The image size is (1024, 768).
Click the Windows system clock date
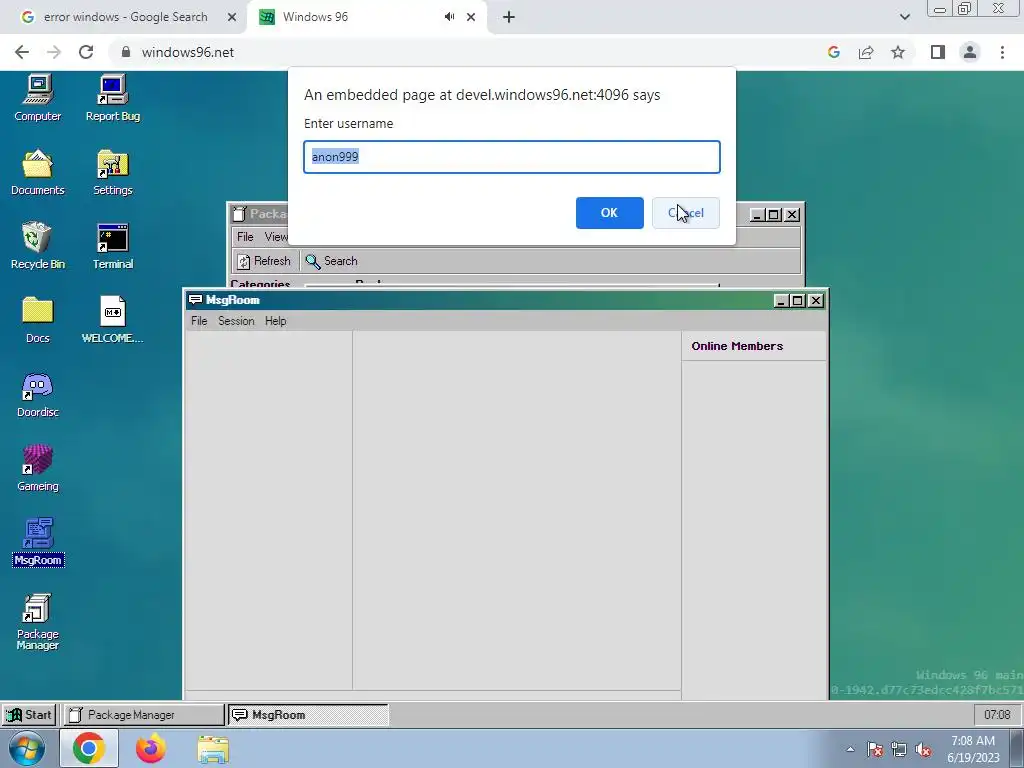coord(973,749)
